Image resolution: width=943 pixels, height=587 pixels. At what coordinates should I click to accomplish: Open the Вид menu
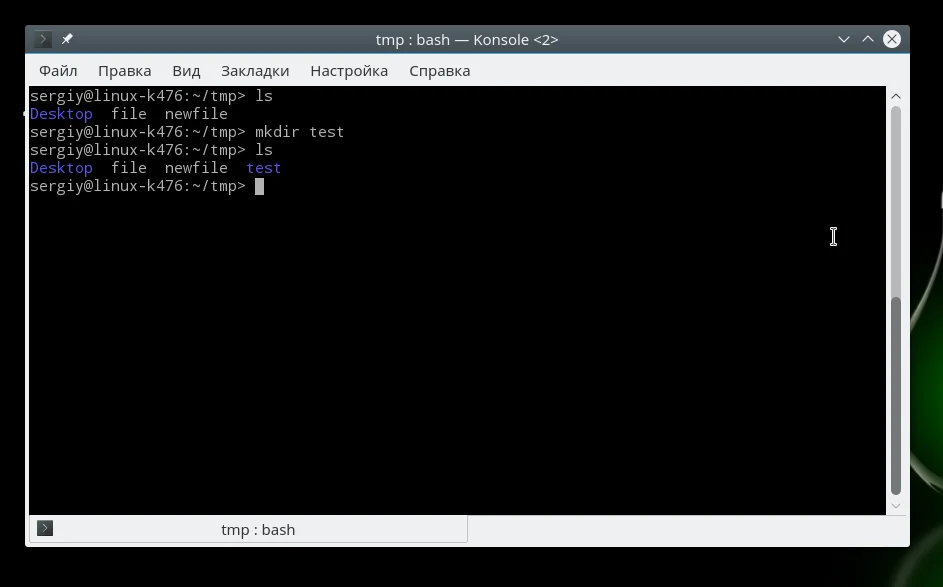[x=186, y=71]
